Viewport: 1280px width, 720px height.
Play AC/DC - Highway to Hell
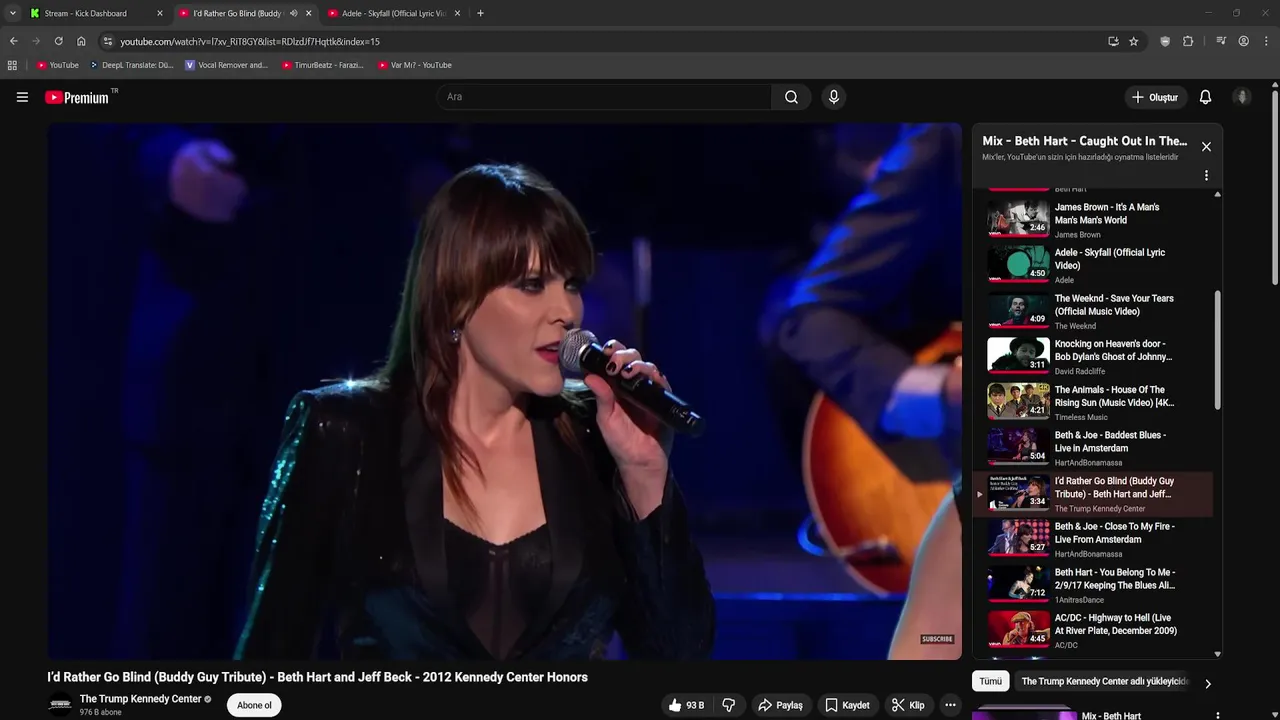[1093, 630]
